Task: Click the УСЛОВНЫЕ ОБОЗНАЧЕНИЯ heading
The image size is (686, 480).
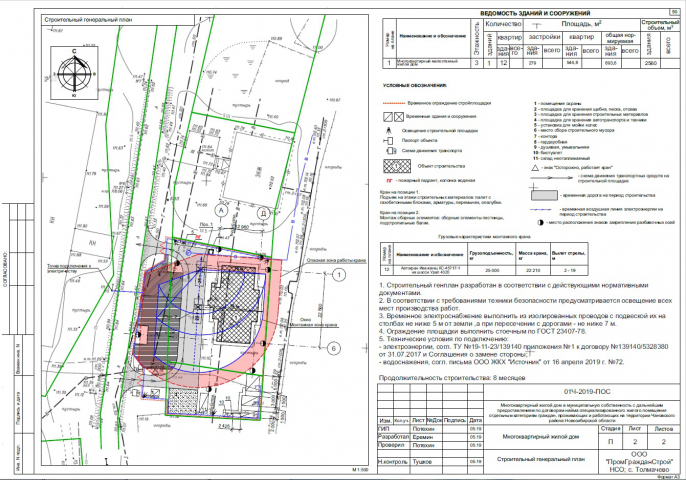Action: pos(414,86)
